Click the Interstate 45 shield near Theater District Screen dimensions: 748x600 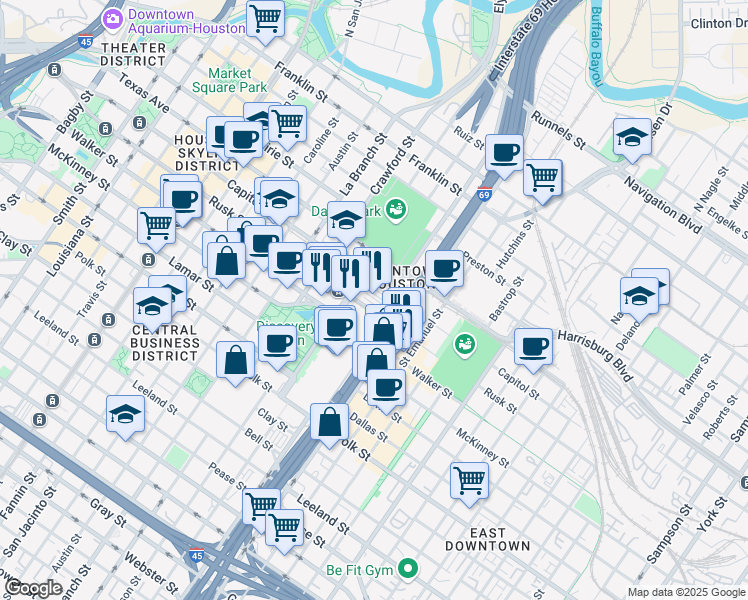pyautogui.click(x=85, y=41)
